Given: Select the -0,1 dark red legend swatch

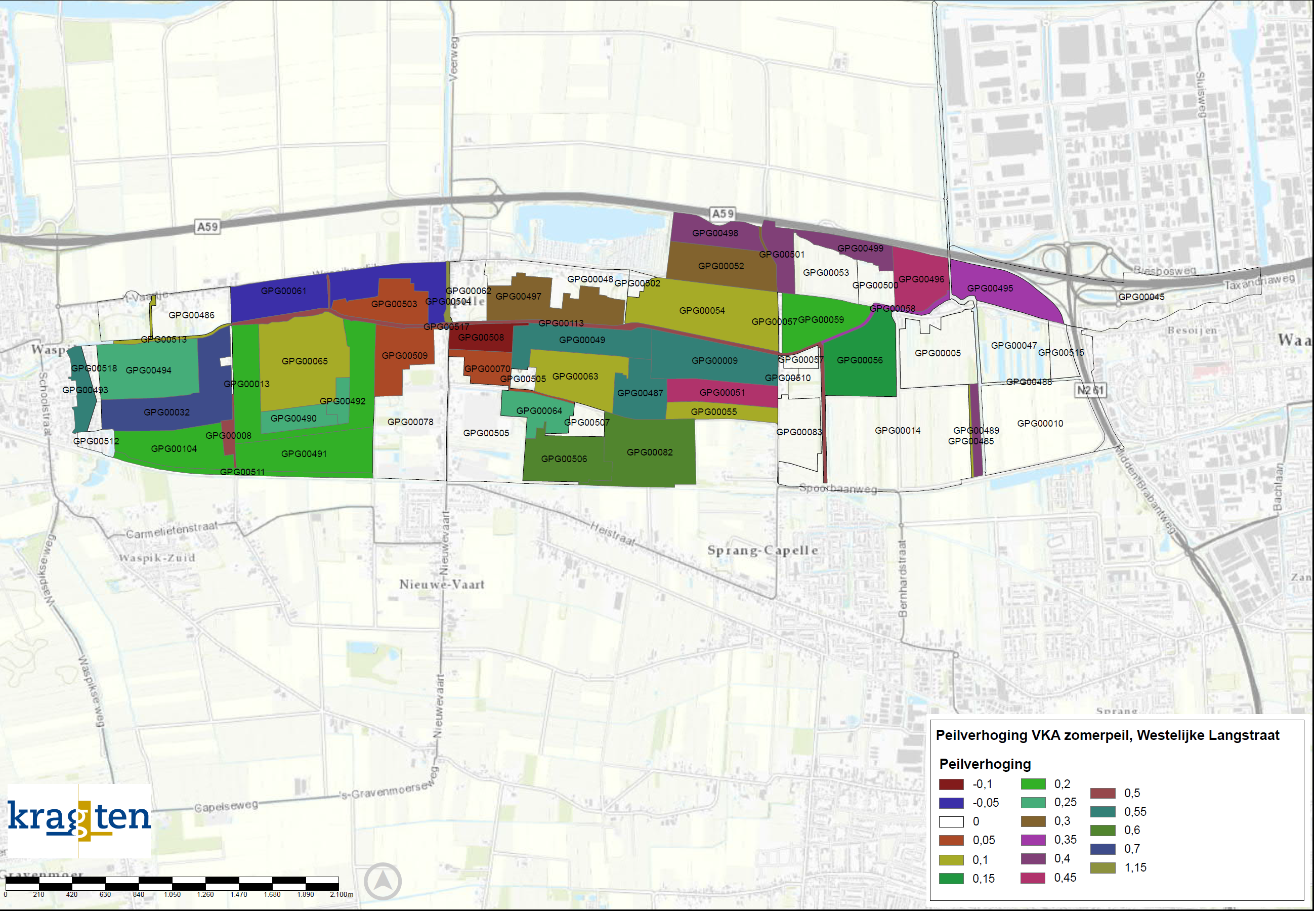Looking at the screenshot, I should click(952, 785).
